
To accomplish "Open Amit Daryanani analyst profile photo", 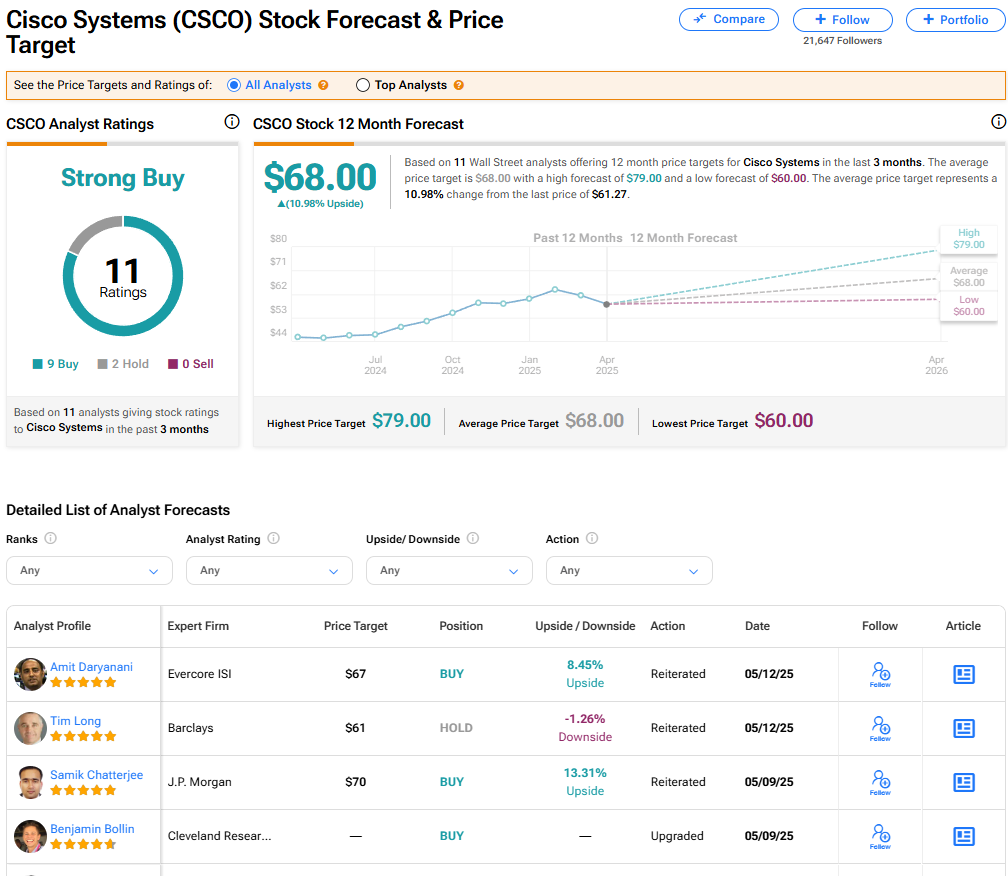I will coord(30,674).
